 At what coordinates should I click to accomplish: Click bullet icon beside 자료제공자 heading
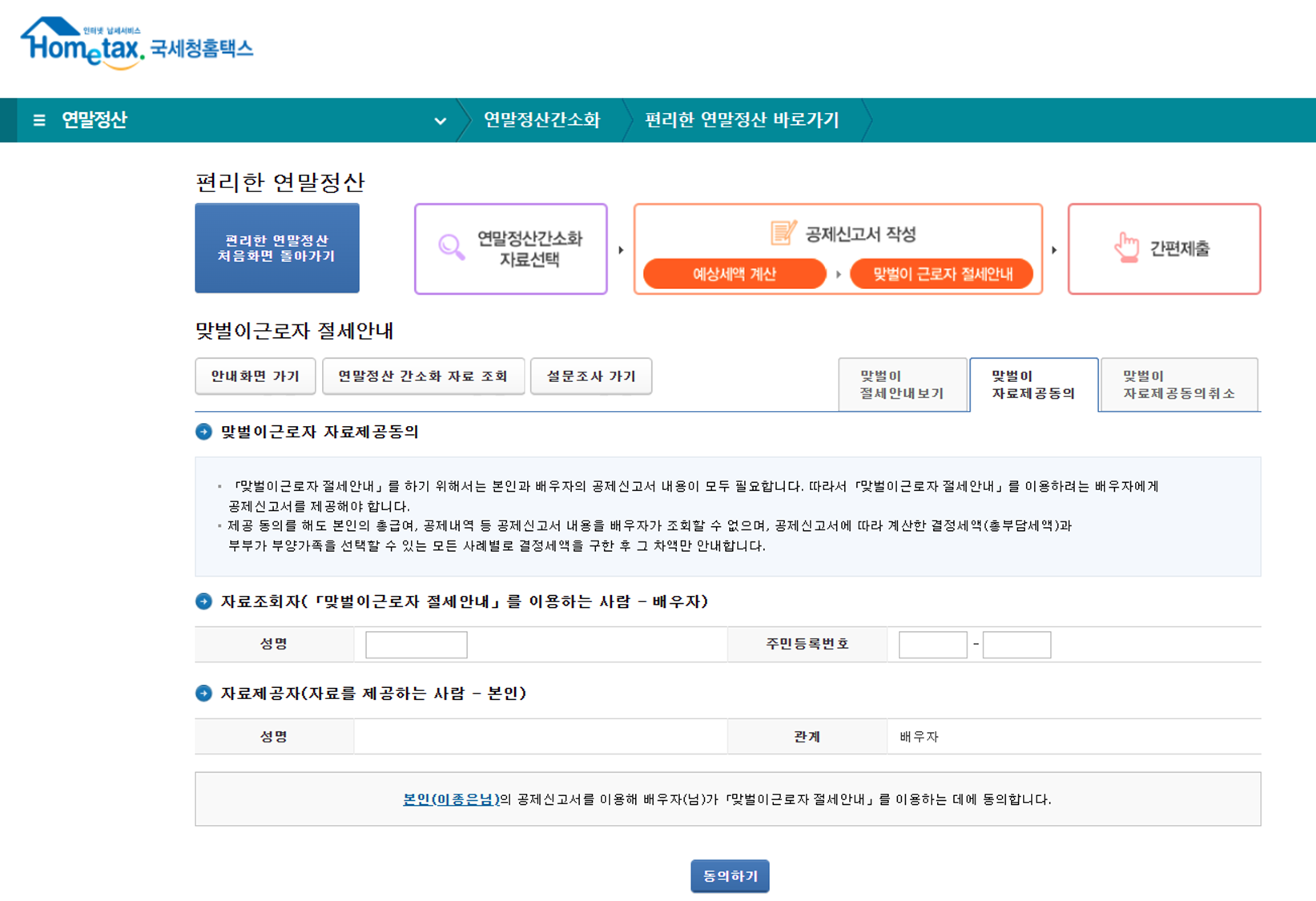click(x=203, y=694)
